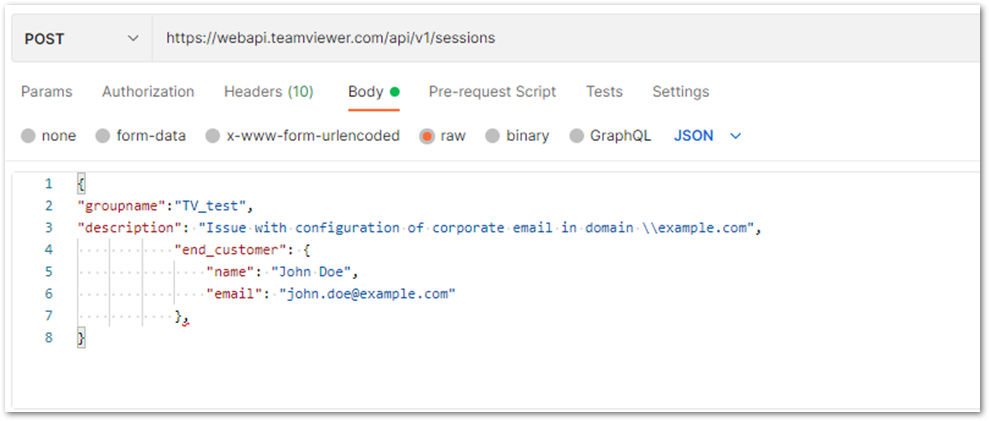Select the Headers (10) tab

(269, 92)
